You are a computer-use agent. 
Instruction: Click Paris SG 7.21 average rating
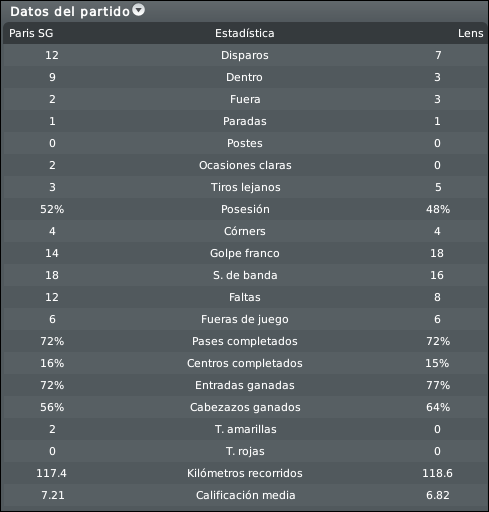click(x=53, y=495)
